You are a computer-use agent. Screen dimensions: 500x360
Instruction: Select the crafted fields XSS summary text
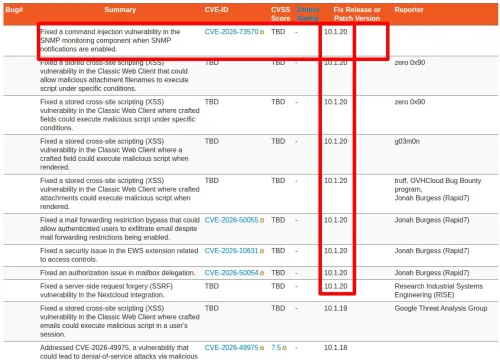[120, 115]
